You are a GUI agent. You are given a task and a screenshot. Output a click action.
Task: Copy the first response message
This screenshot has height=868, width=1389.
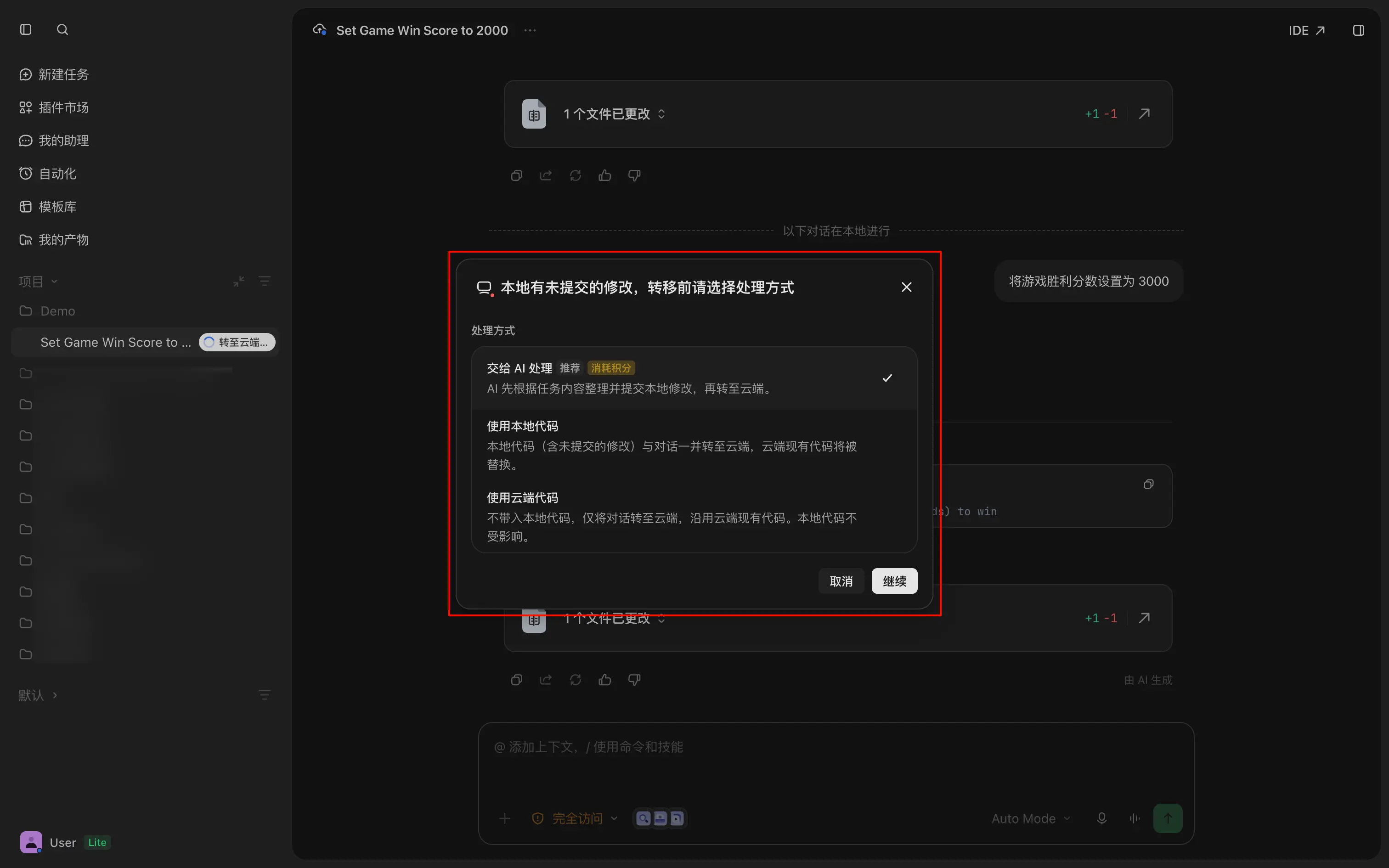[517, 175]
